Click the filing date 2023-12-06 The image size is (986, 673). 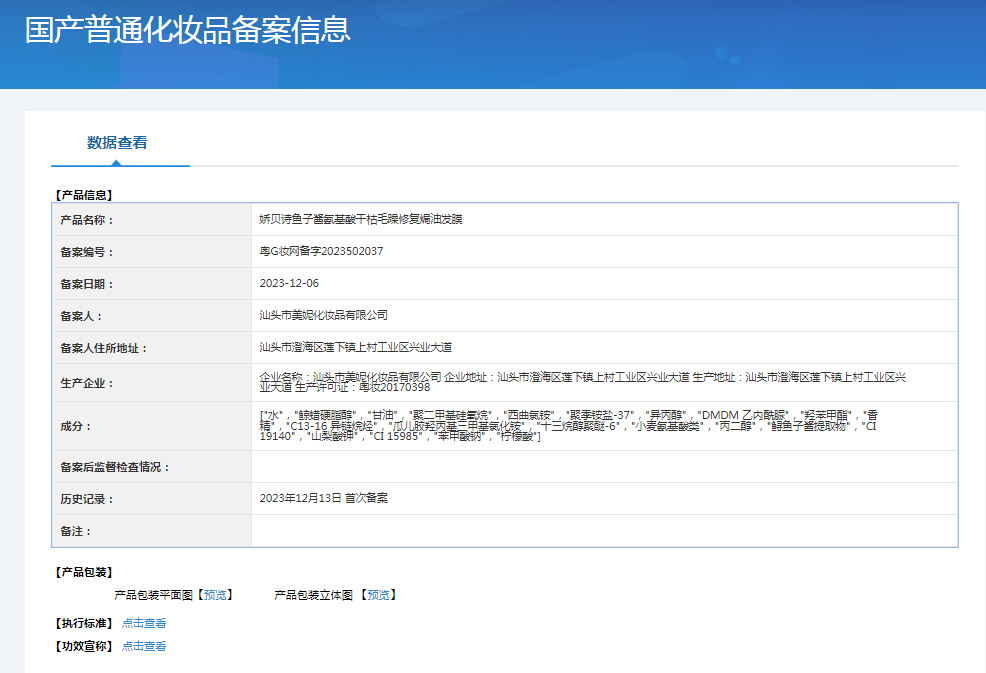[289, 283]
